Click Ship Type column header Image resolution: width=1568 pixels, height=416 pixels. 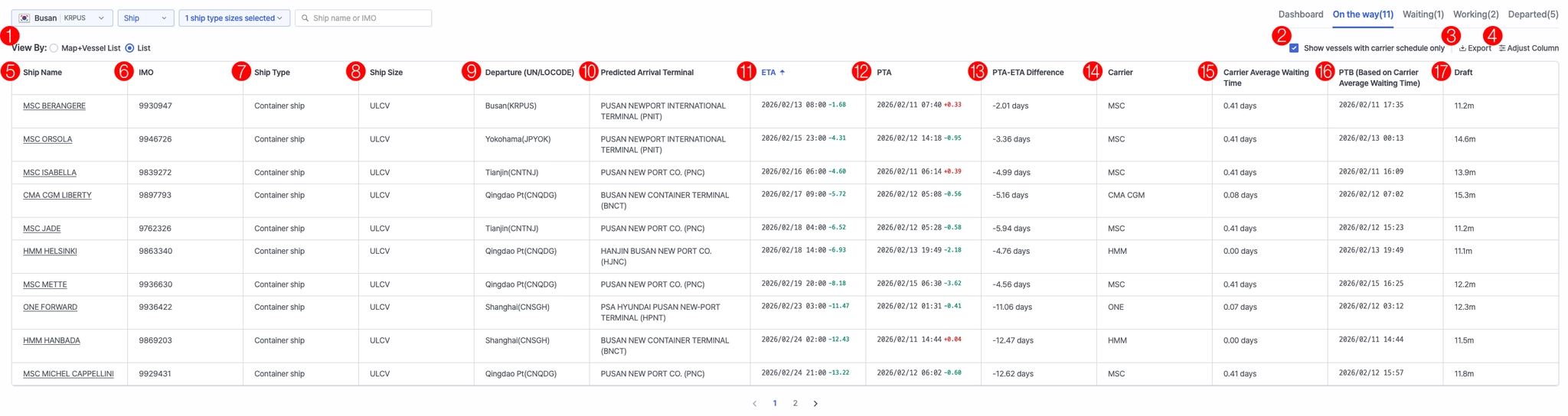272,72
